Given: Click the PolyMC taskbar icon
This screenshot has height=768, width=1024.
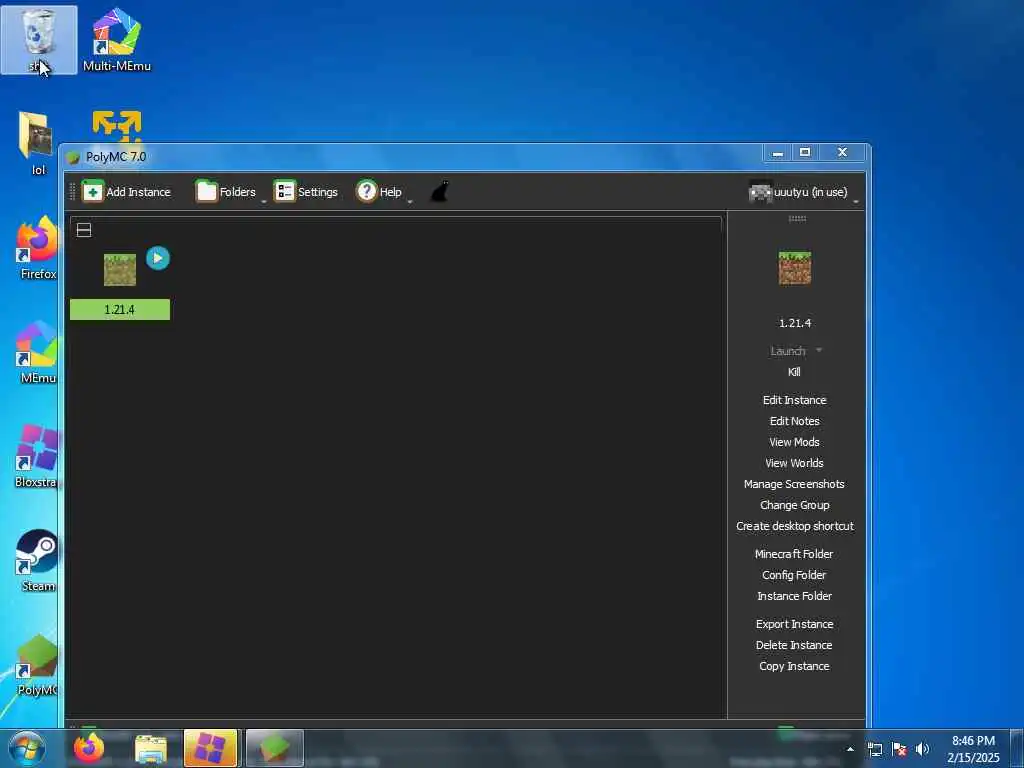Looking at the screenshot, I should [x=274, y=748].
